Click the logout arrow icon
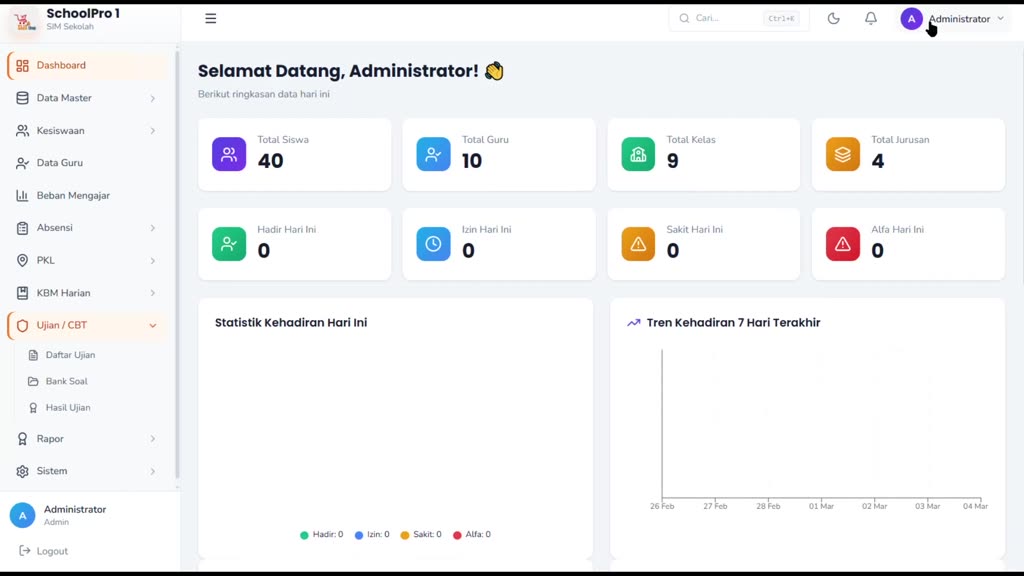The image size is (1024, 576). 24,551
